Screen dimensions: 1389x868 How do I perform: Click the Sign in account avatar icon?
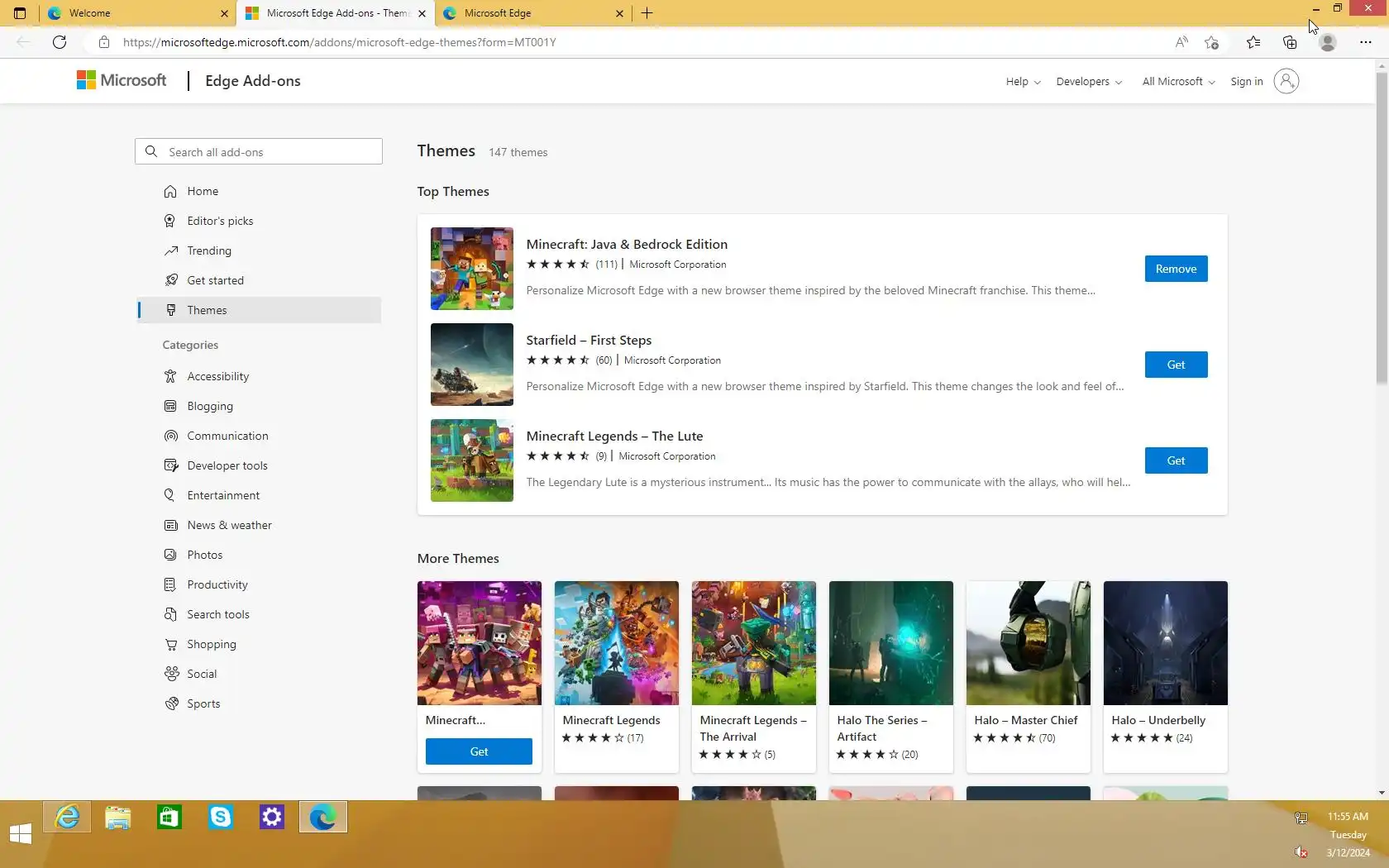[1286, 81]
